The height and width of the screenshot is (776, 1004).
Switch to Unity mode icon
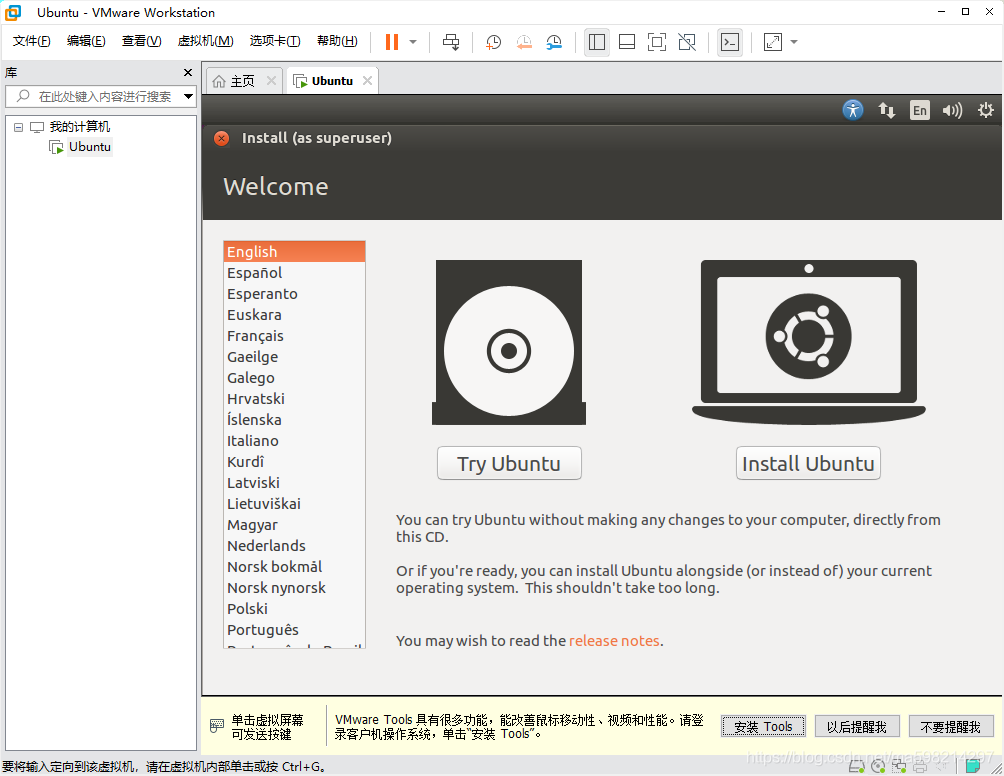click(x=687, y=42)
